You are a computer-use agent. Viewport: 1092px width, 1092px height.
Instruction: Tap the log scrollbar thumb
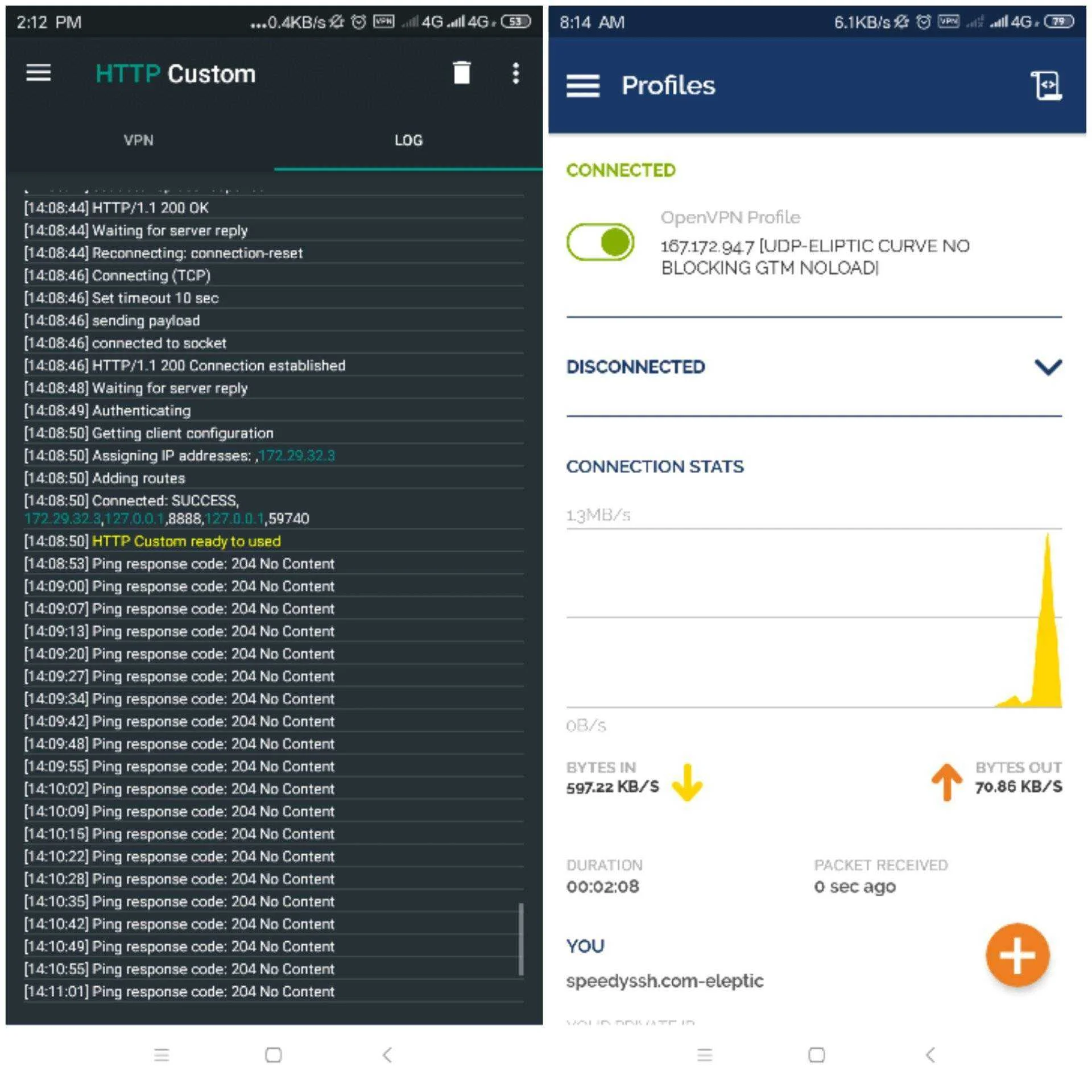[x=521, y=940]
